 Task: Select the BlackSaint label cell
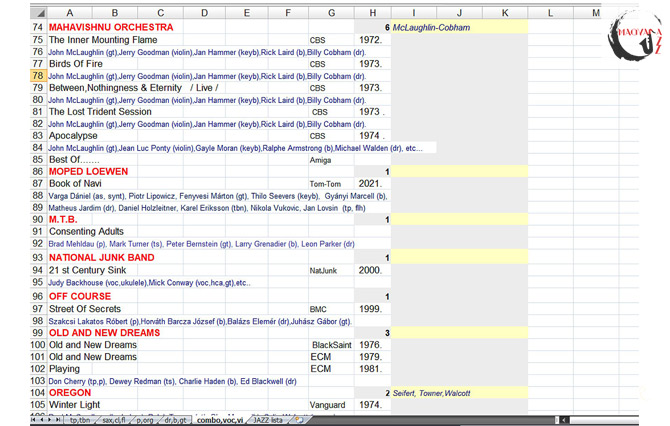pyautogui.click(x=331, y=345)
